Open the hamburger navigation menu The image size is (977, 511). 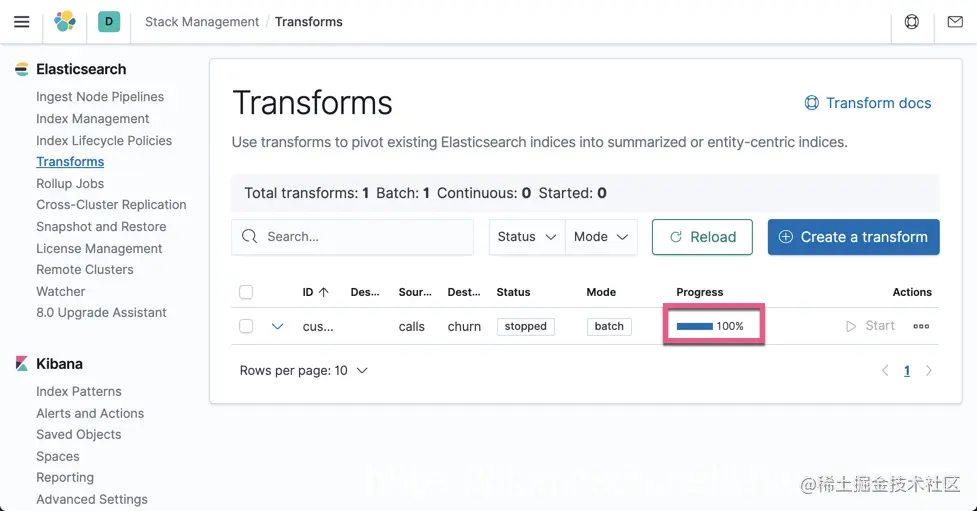(x=22, y=22)
